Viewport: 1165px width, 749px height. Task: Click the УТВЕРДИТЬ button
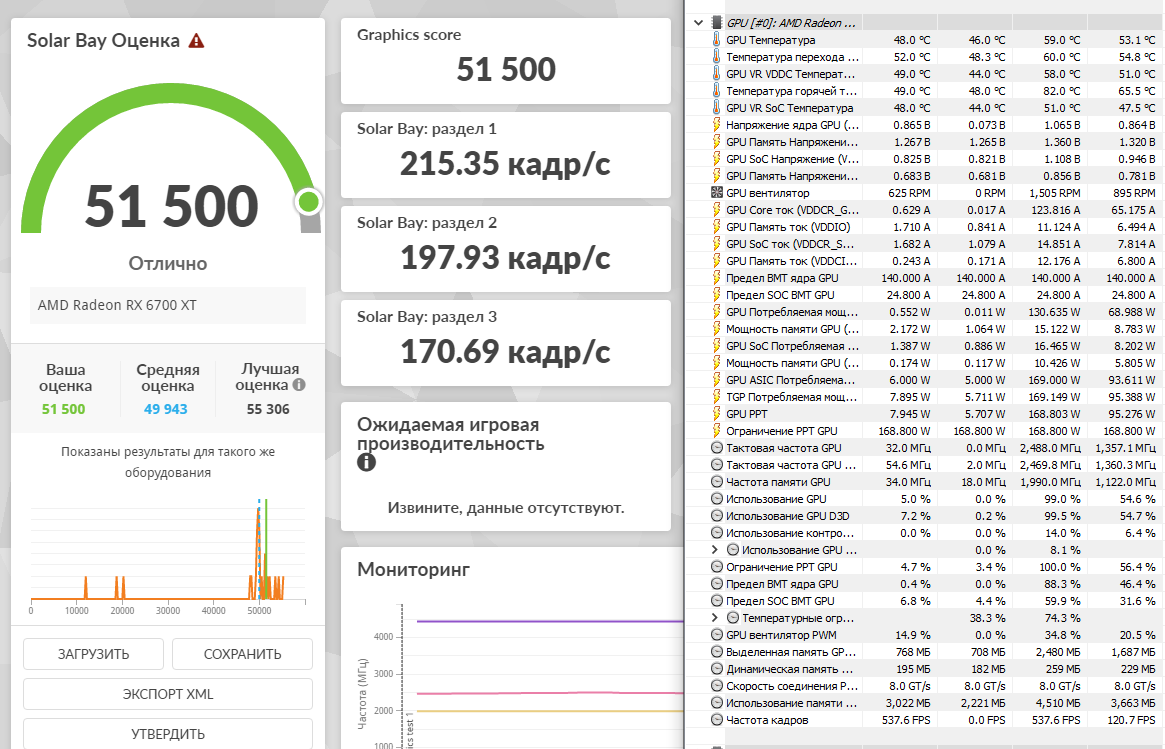click(168, 733)
